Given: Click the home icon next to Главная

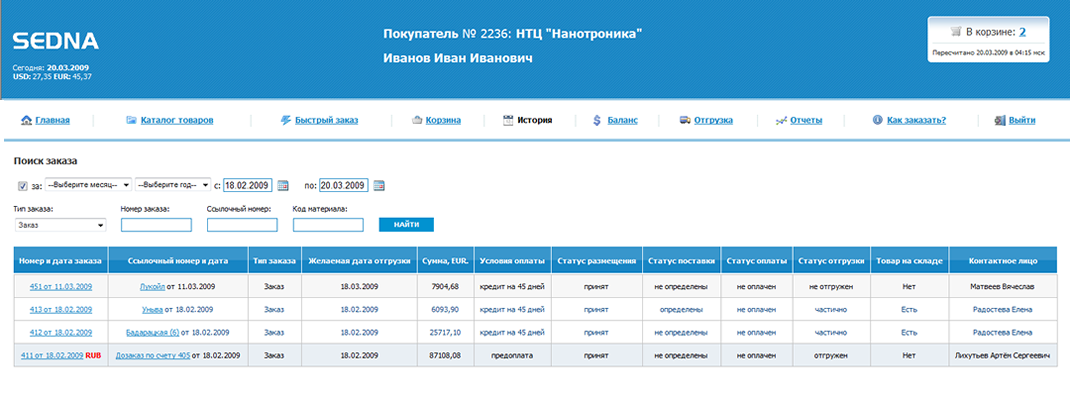Looking at the screenshot, I should tap(27, 121).
